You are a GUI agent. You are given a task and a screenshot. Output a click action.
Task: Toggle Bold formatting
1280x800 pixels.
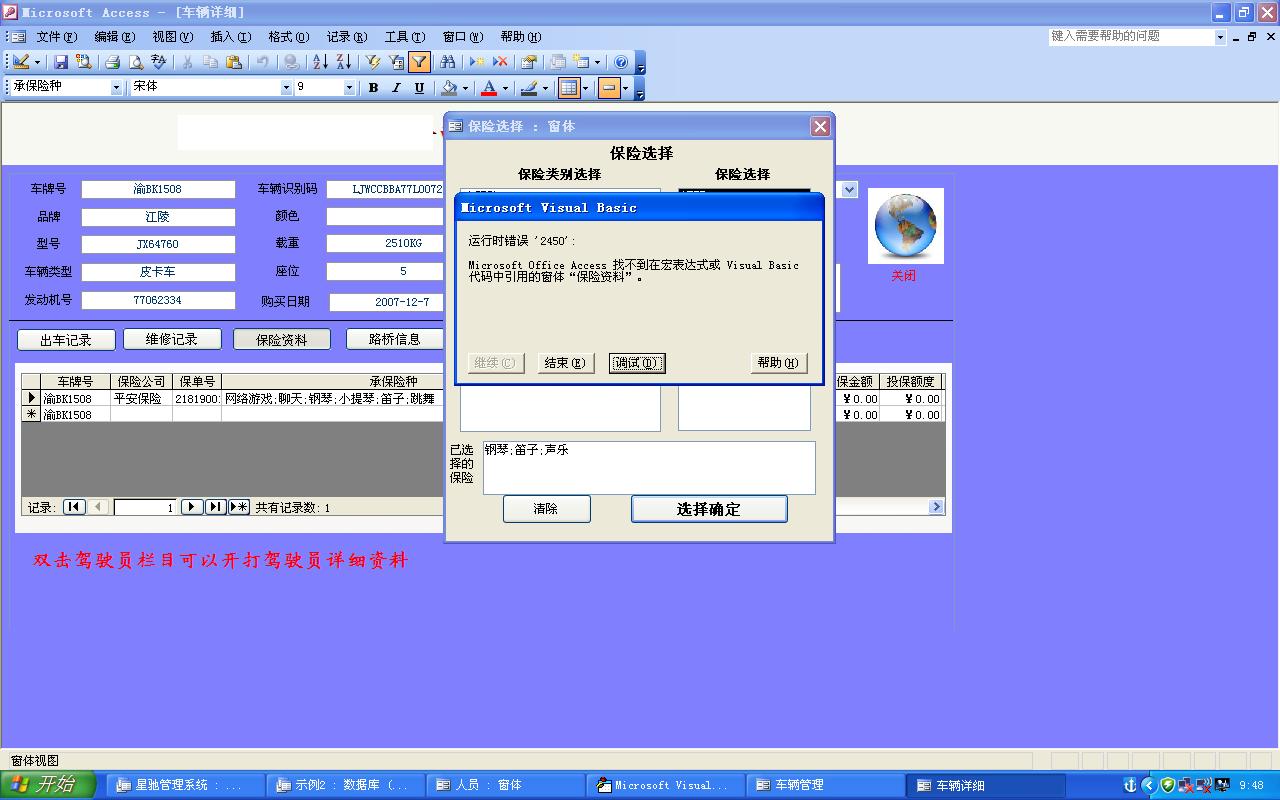[x=373, y=88]
